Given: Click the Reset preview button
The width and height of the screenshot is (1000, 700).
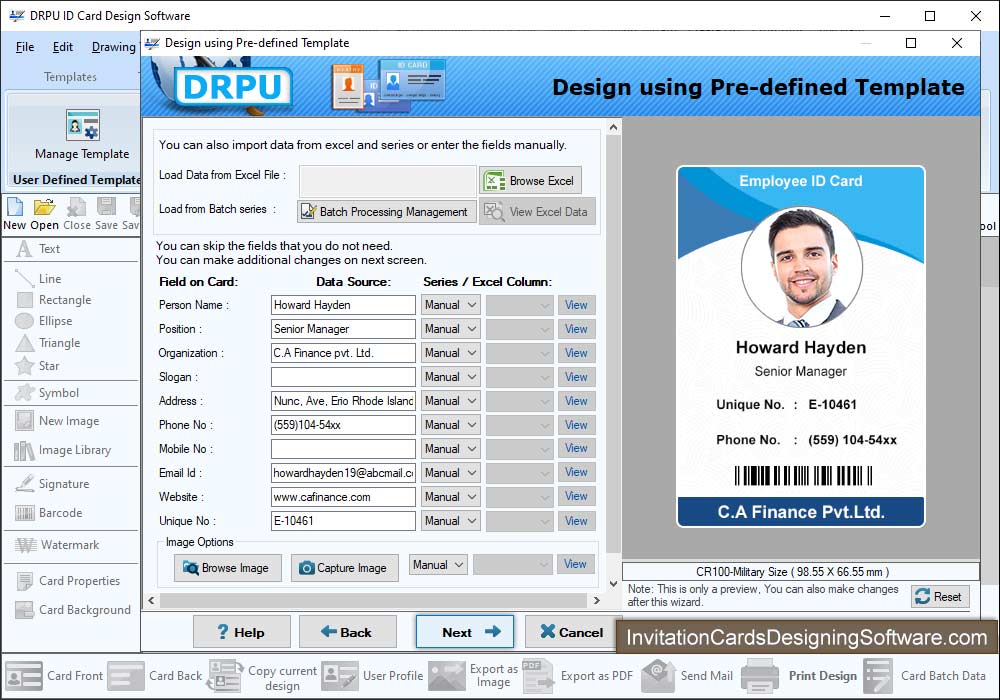Looking at the screenshot, I should pos(940,597).
